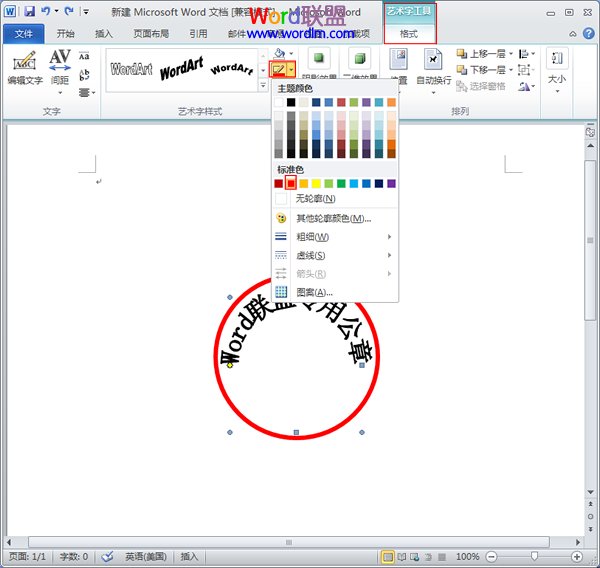This screenshot has width=600, height=568.
Task: Expand Bring Forward (上移一层) dropdown arrow
Action: click(x=511, y=54)
